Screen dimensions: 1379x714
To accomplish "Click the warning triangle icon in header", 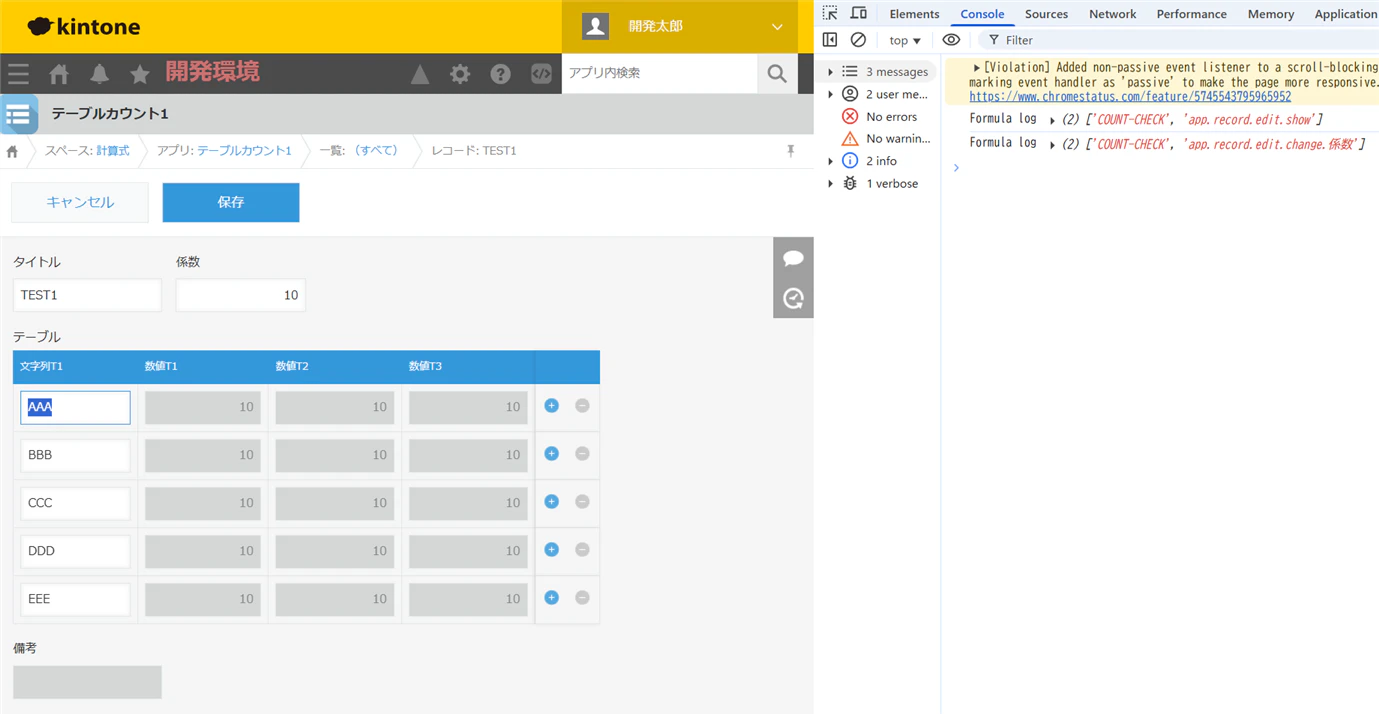I will 420,74.
